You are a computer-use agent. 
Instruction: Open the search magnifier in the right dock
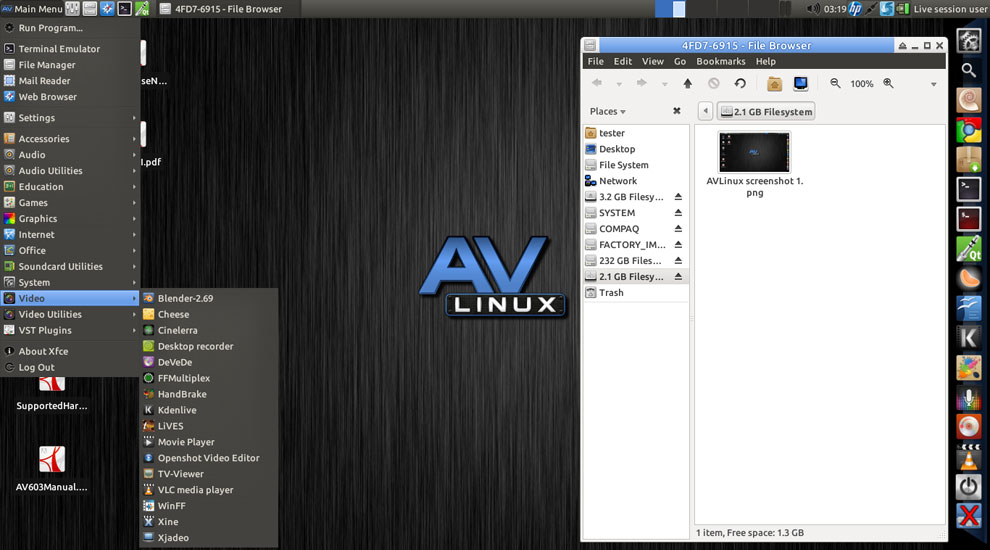pos(969,70)
